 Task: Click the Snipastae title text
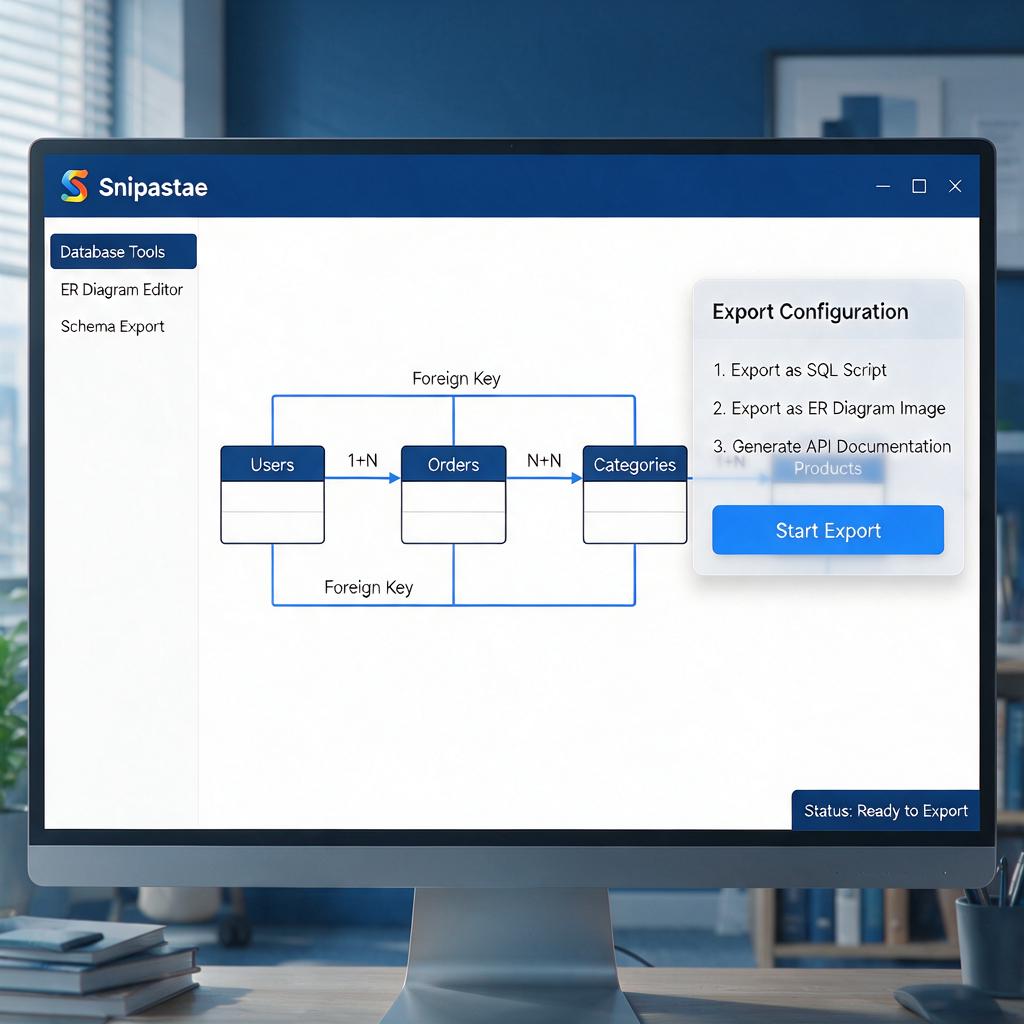[x=153, y=187]
